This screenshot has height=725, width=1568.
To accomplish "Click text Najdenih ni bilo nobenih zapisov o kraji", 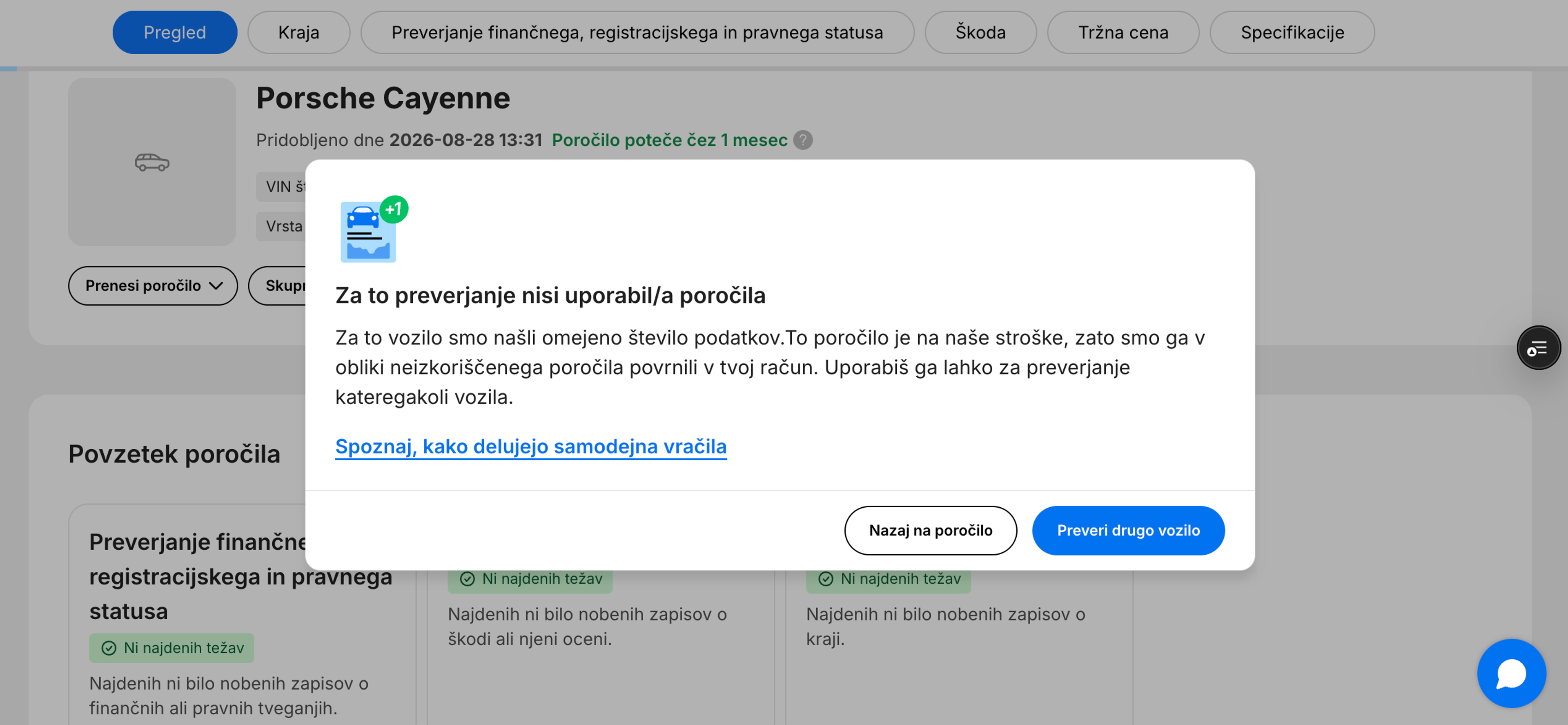I will pos(945,627).
